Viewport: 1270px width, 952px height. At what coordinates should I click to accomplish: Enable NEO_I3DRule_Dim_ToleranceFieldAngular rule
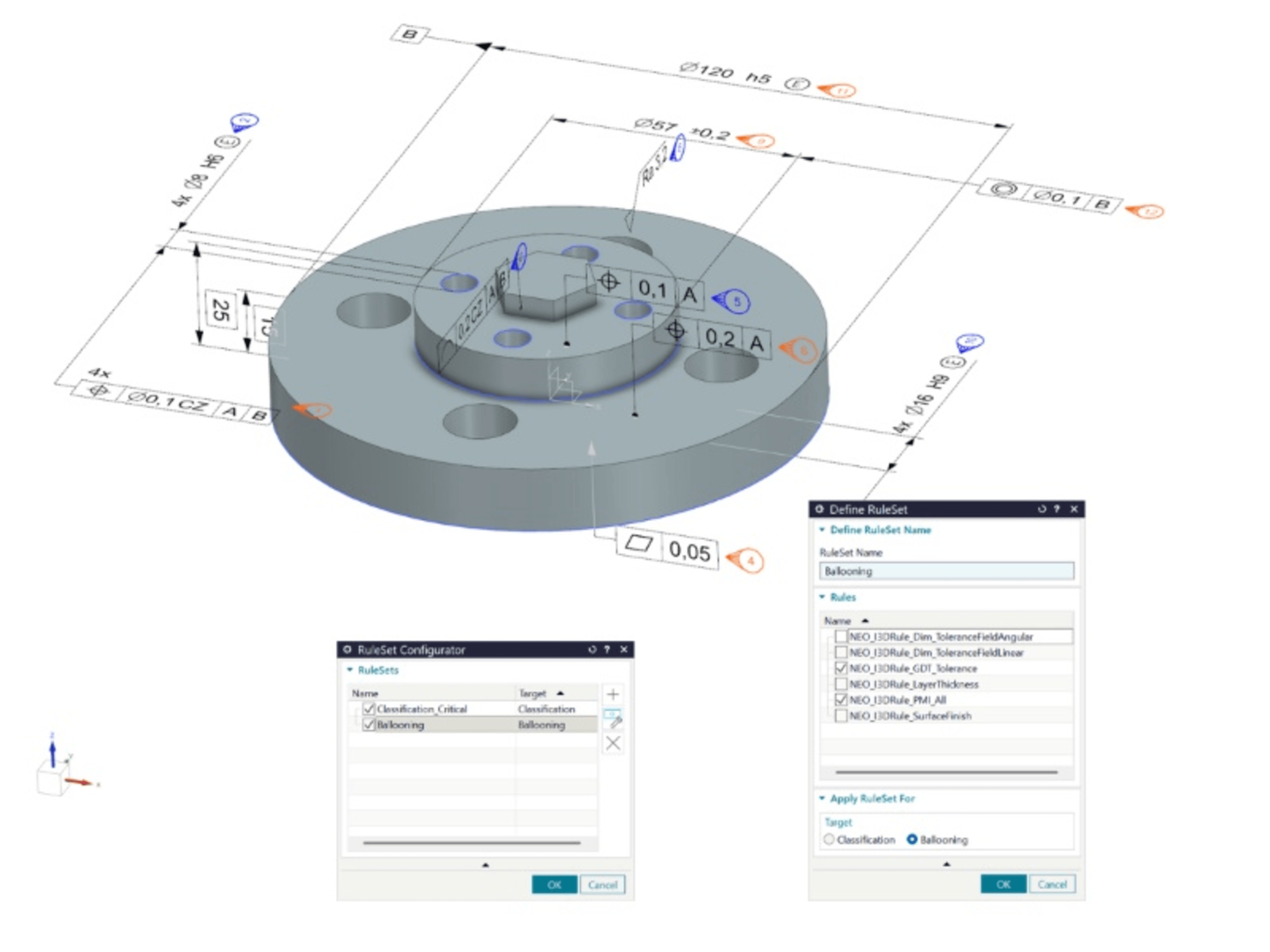point(841,637)
